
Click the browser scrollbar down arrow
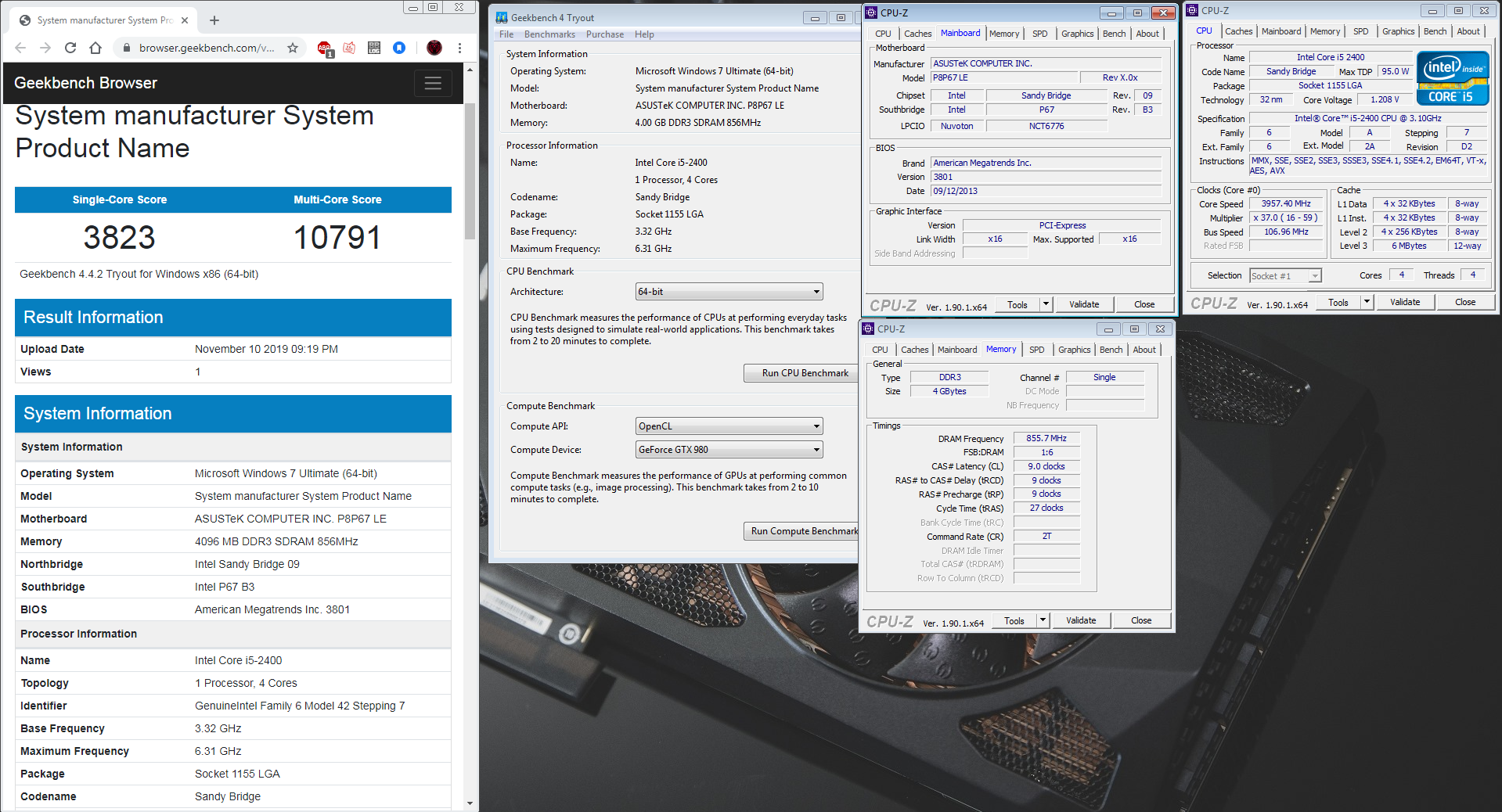(x=470, y=803)
